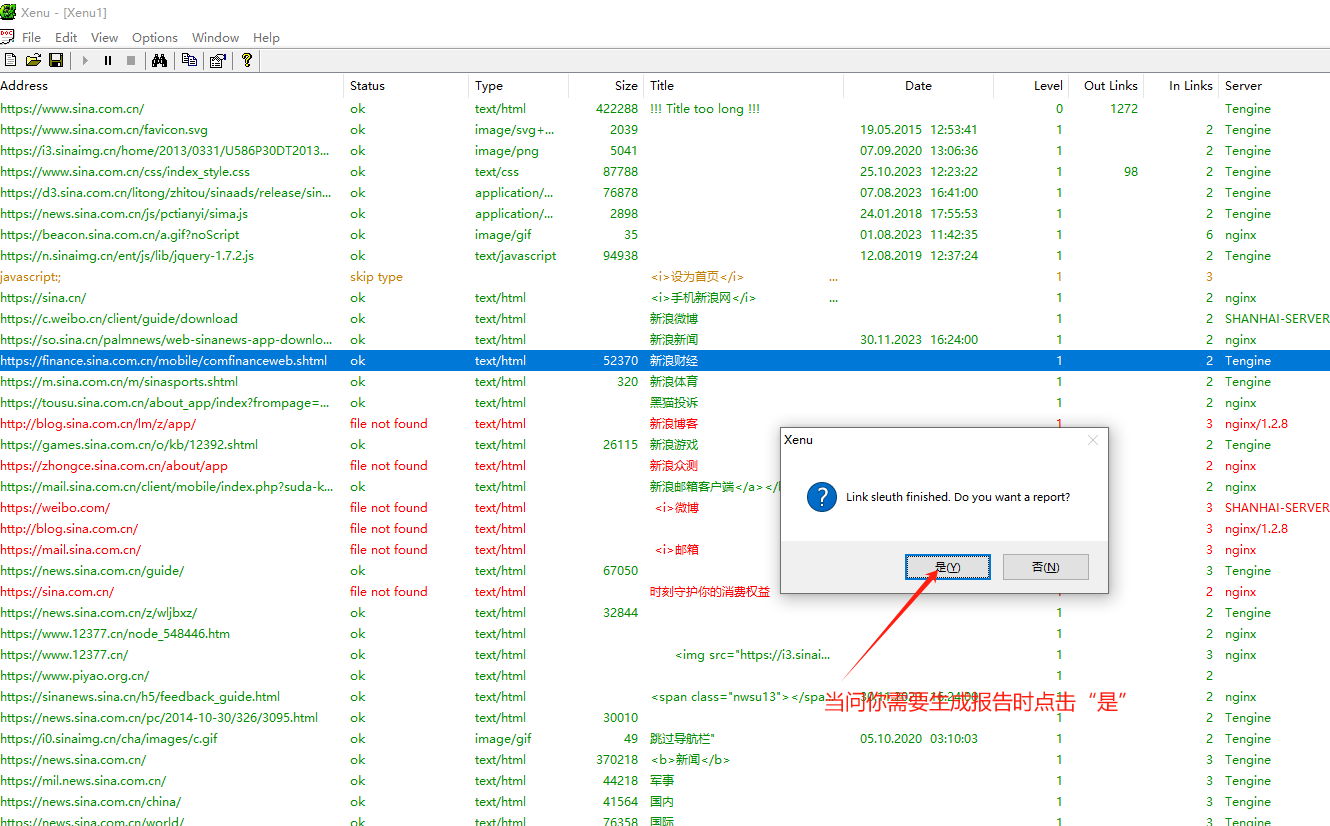Select the https://news.sina.com.cn/china/ row
The image size is (1330, 826).
(x=665, y=802)
